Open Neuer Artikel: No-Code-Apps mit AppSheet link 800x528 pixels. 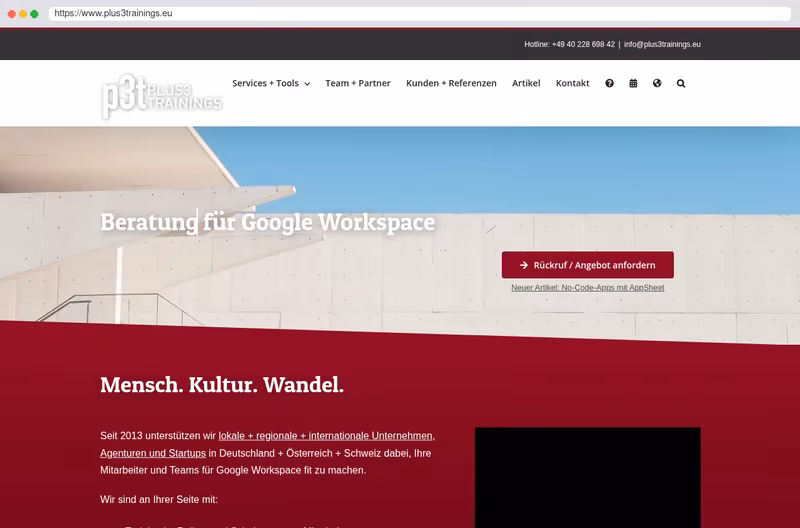tap(588, 288)
